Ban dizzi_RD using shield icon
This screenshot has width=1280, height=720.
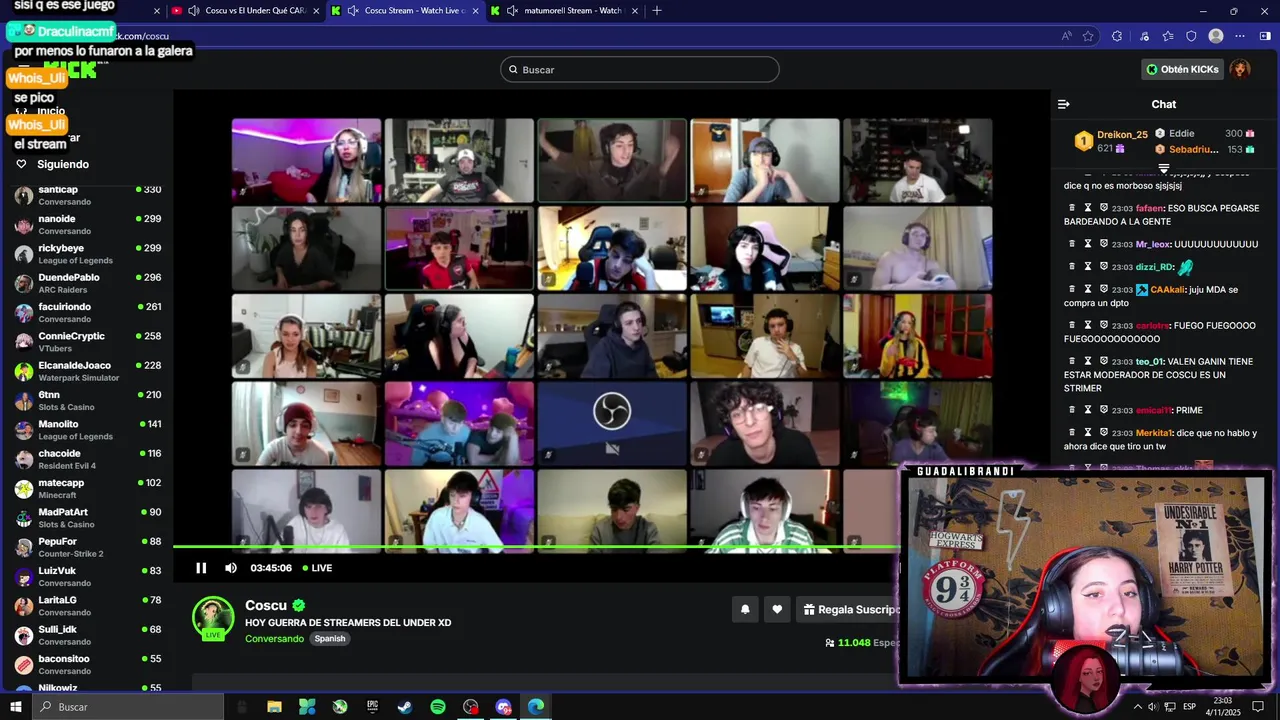1104,266
